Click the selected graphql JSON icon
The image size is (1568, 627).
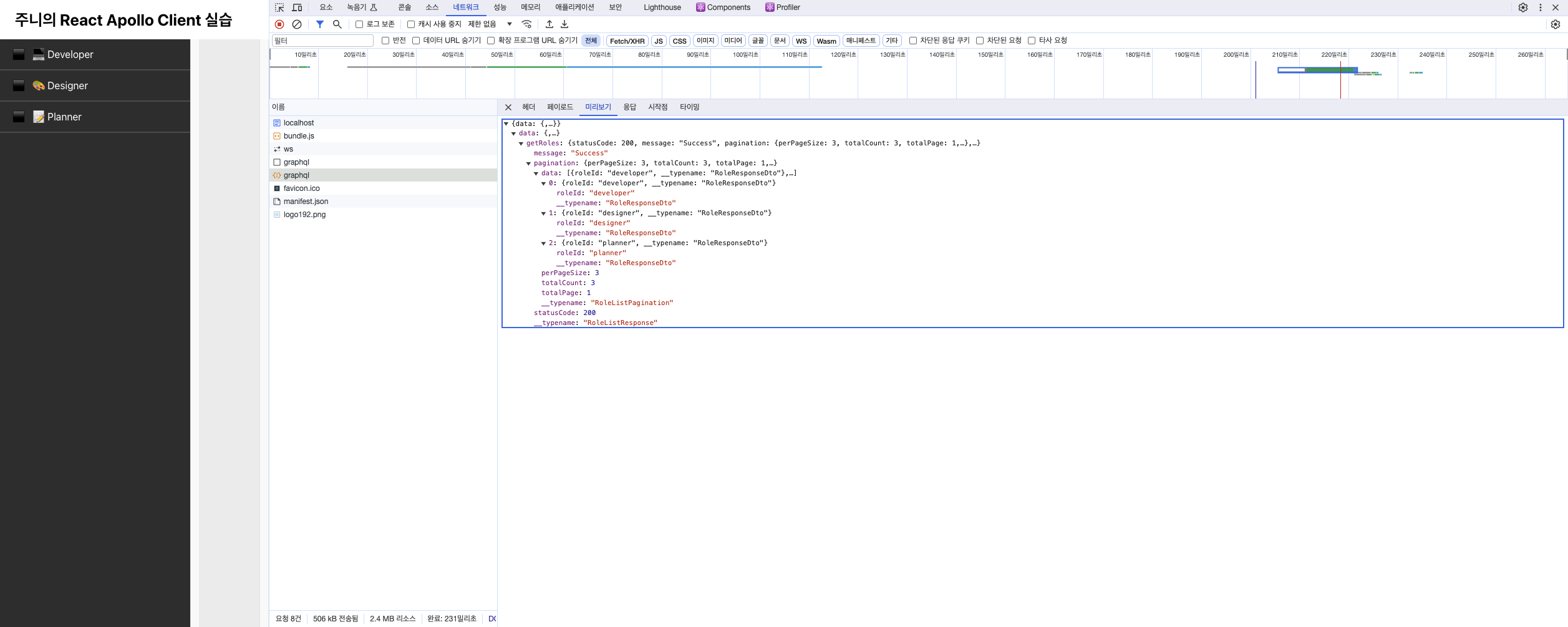277,175
